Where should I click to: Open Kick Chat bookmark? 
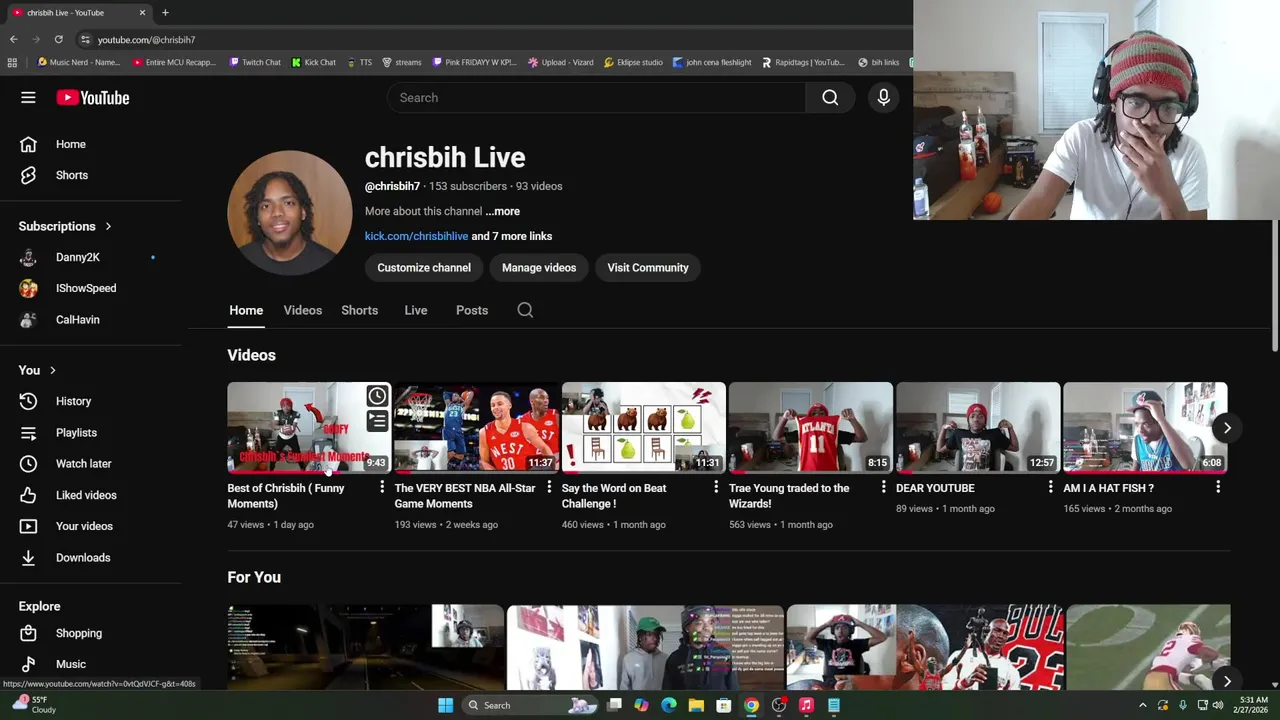coord(314,62)
